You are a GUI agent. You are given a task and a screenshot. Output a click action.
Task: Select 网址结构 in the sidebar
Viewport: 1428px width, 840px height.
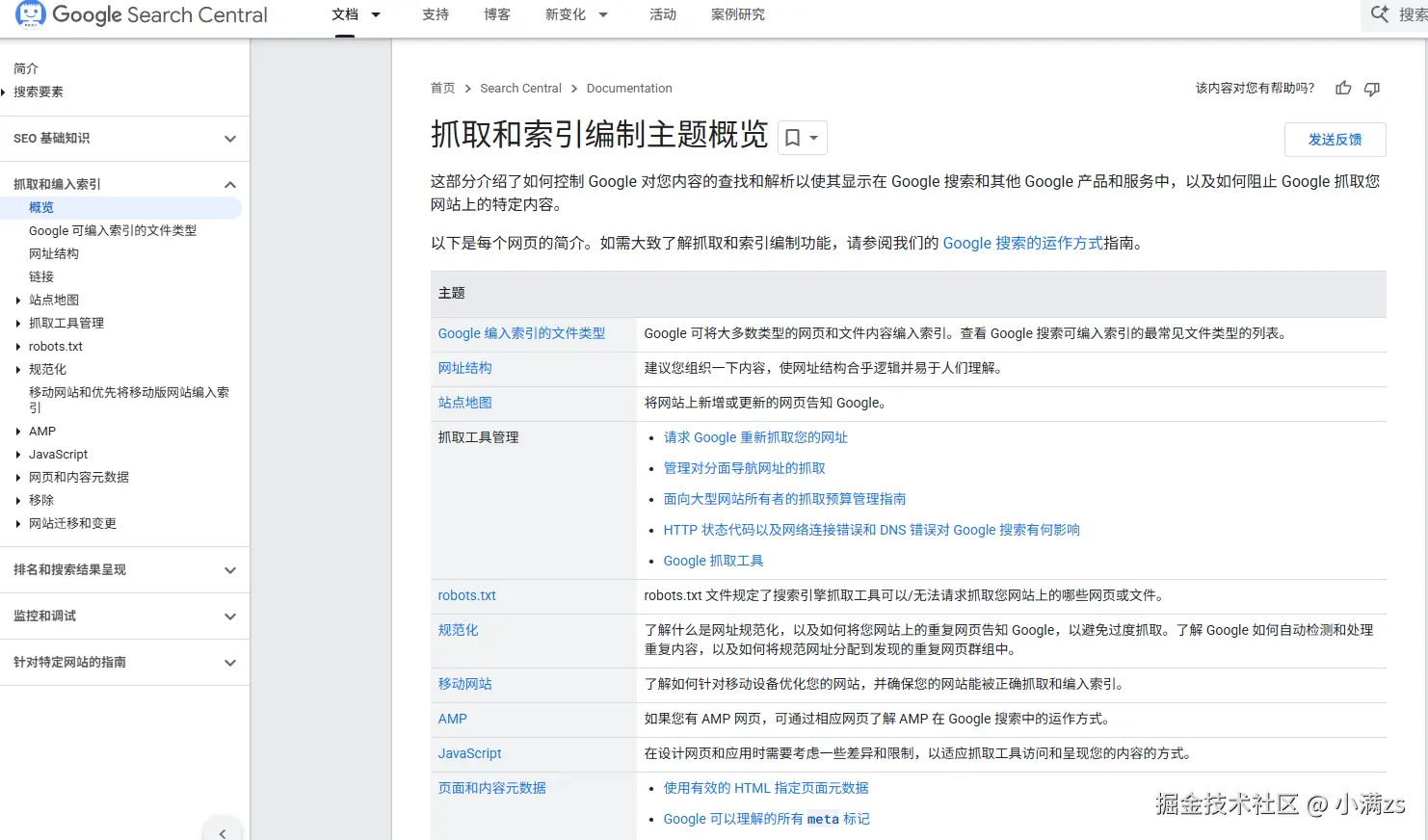tap(54, 253)
